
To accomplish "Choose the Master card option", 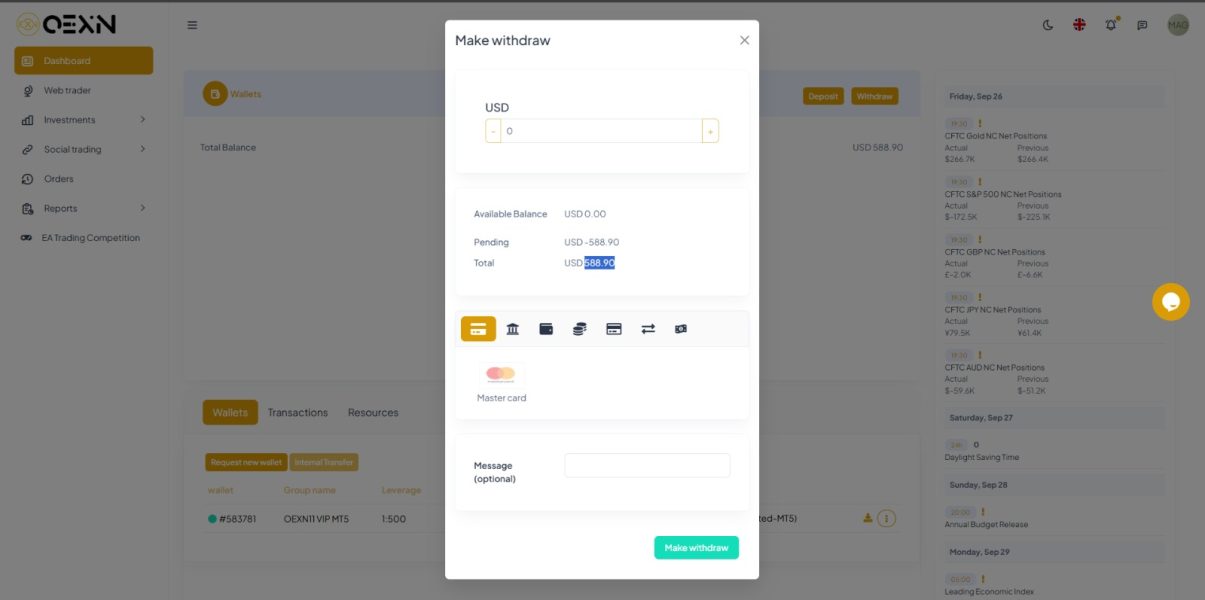I will pyautogui.click(x=501, y=384).
